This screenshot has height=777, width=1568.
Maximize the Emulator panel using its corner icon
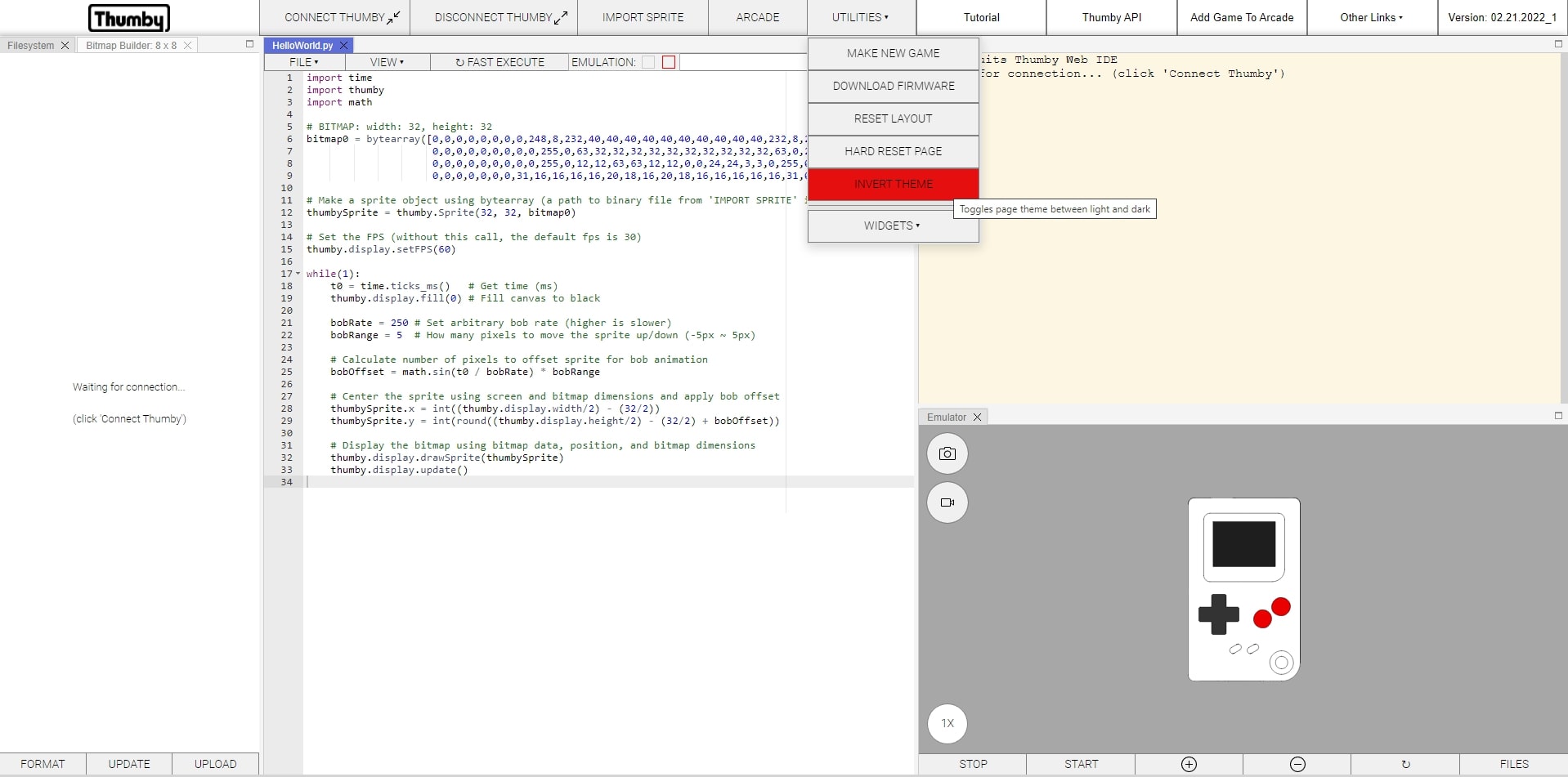1557,416
